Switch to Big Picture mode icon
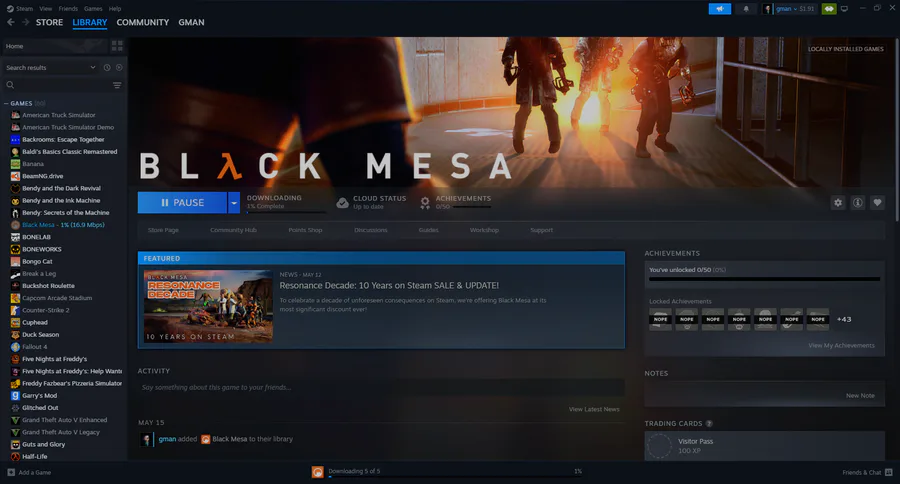 pos(844,9)
